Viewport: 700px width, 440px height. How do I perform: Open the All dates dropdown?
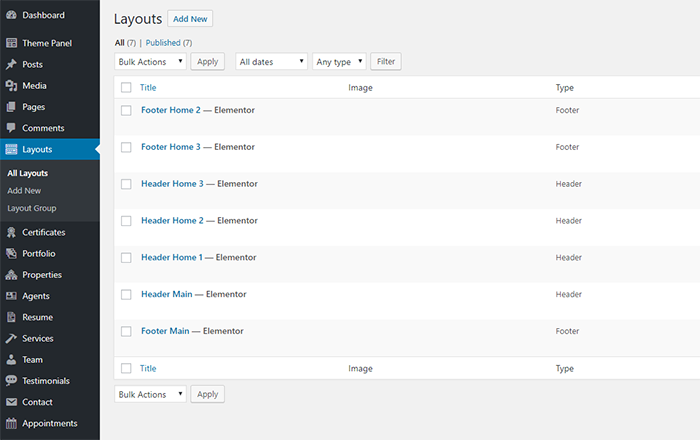tap(271, 62)
